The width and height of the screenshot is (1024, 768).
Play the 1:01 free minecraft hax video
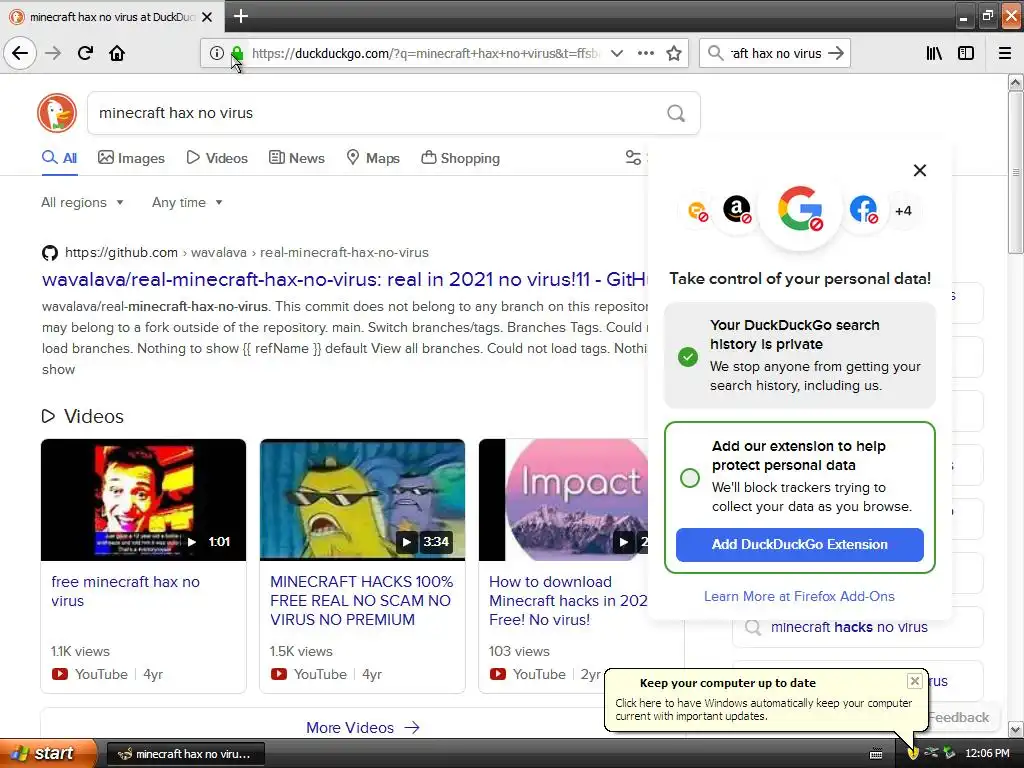pyautogui.click(x=143, y=500)
